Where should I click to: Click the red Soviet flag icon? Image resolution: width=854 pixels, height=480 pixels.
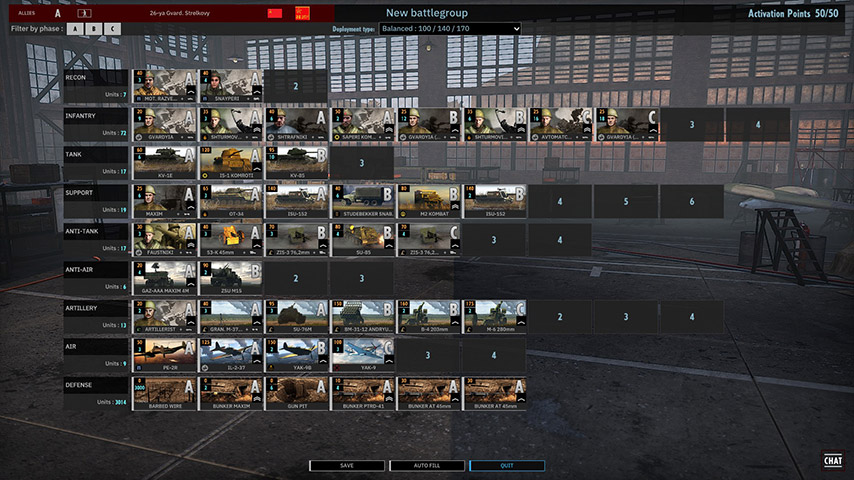coord(274,13)
